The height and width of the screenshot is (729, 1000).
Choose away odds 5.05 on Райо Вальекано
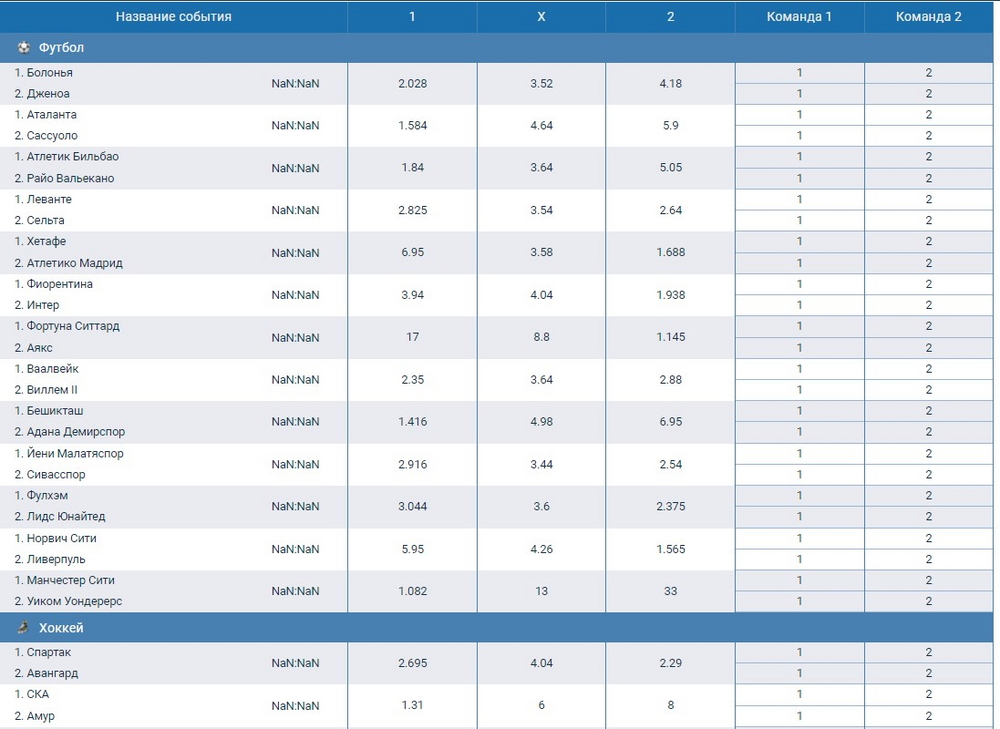pos(670,167)
